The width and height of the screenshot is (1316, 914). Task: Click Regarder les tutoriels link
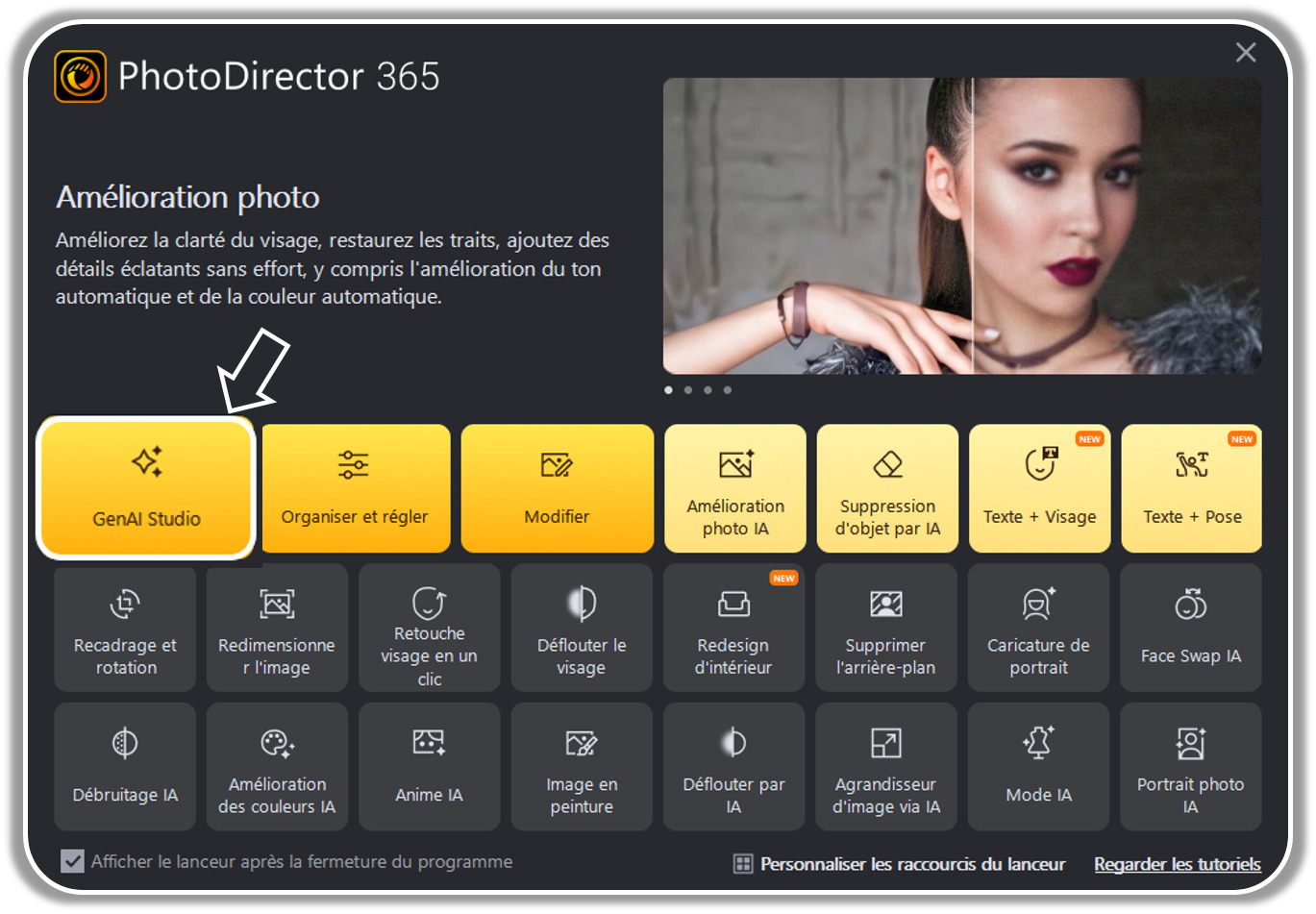[1177, 864]
